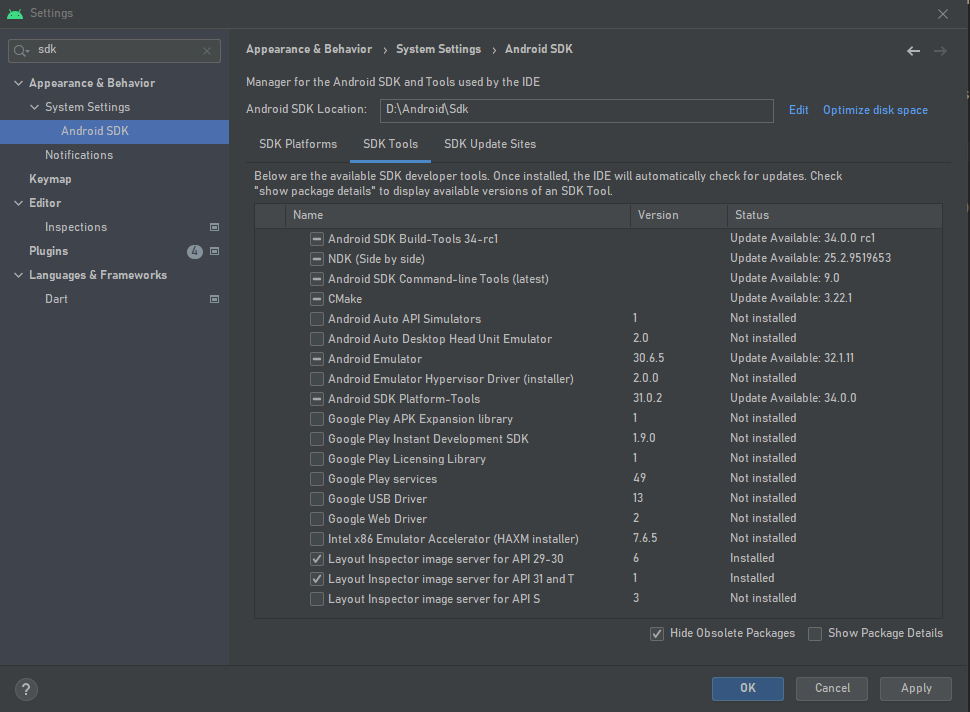Collapse the Languages & Frameworks tree node

(19, 275)
